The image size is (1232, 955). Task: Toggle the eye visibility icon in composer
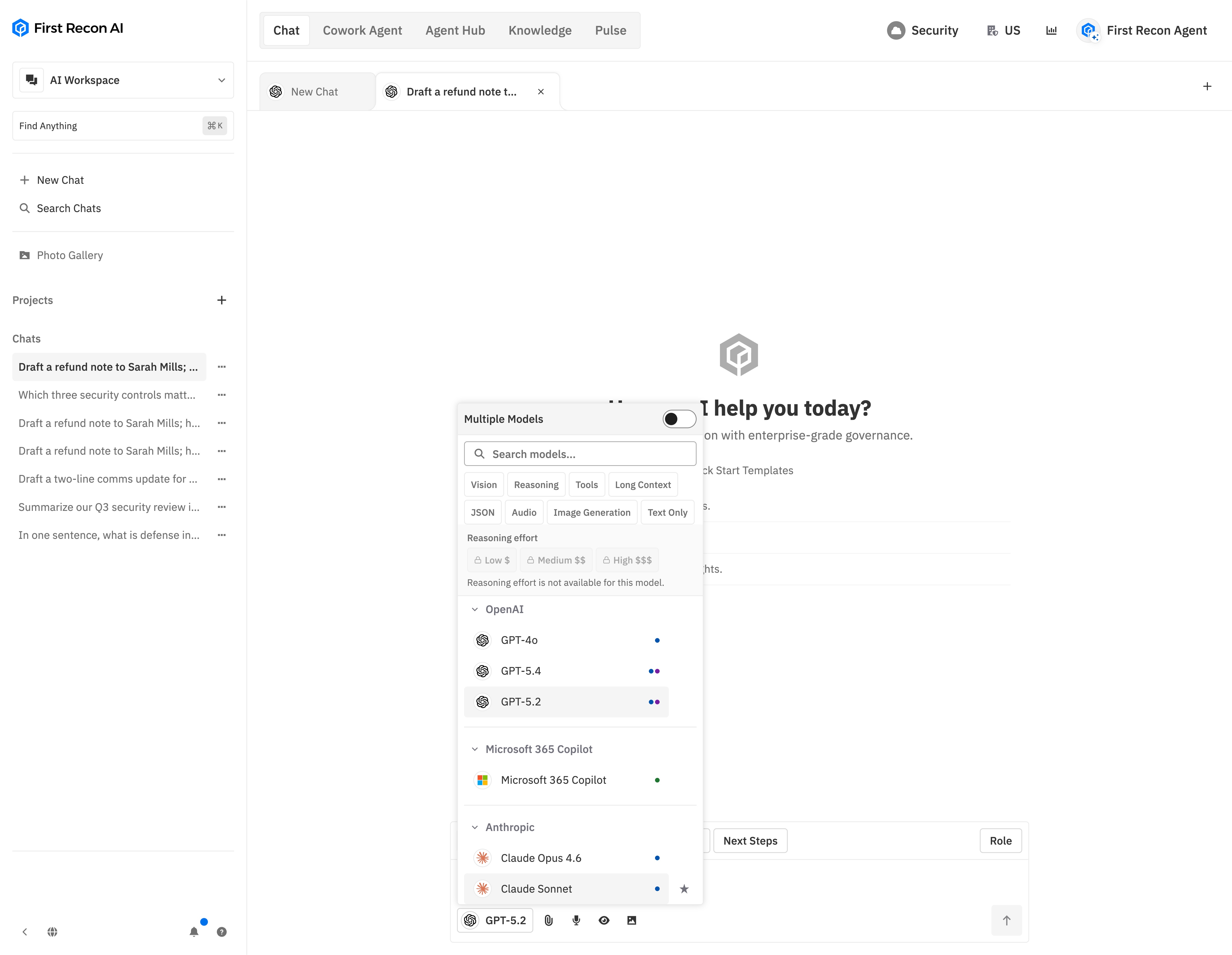pos(604,921)
